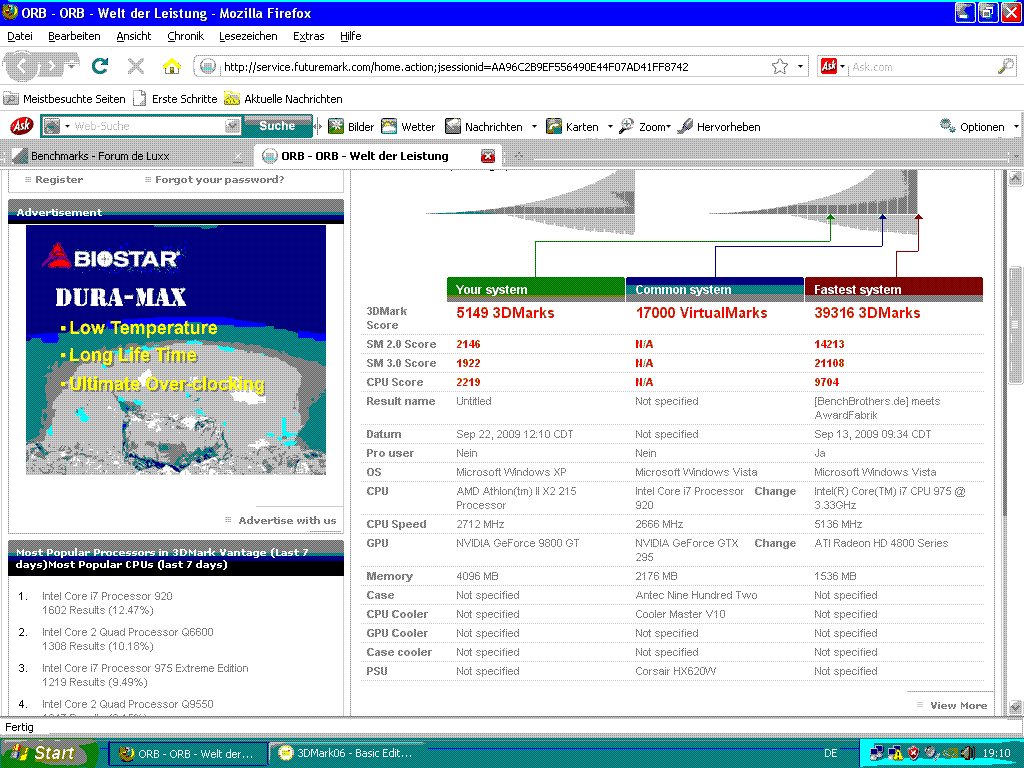Screen dimensions: 1024x768
Task: Open the Bearbeiten menu
Action: tap(74, 36)
